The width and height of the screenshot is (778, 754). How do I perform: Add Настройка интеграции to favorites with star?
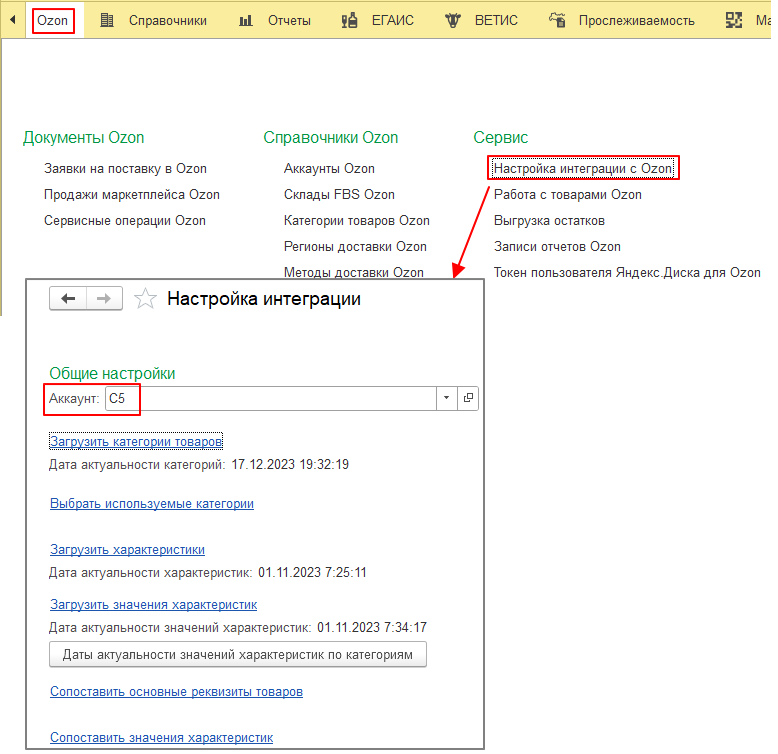145,299
